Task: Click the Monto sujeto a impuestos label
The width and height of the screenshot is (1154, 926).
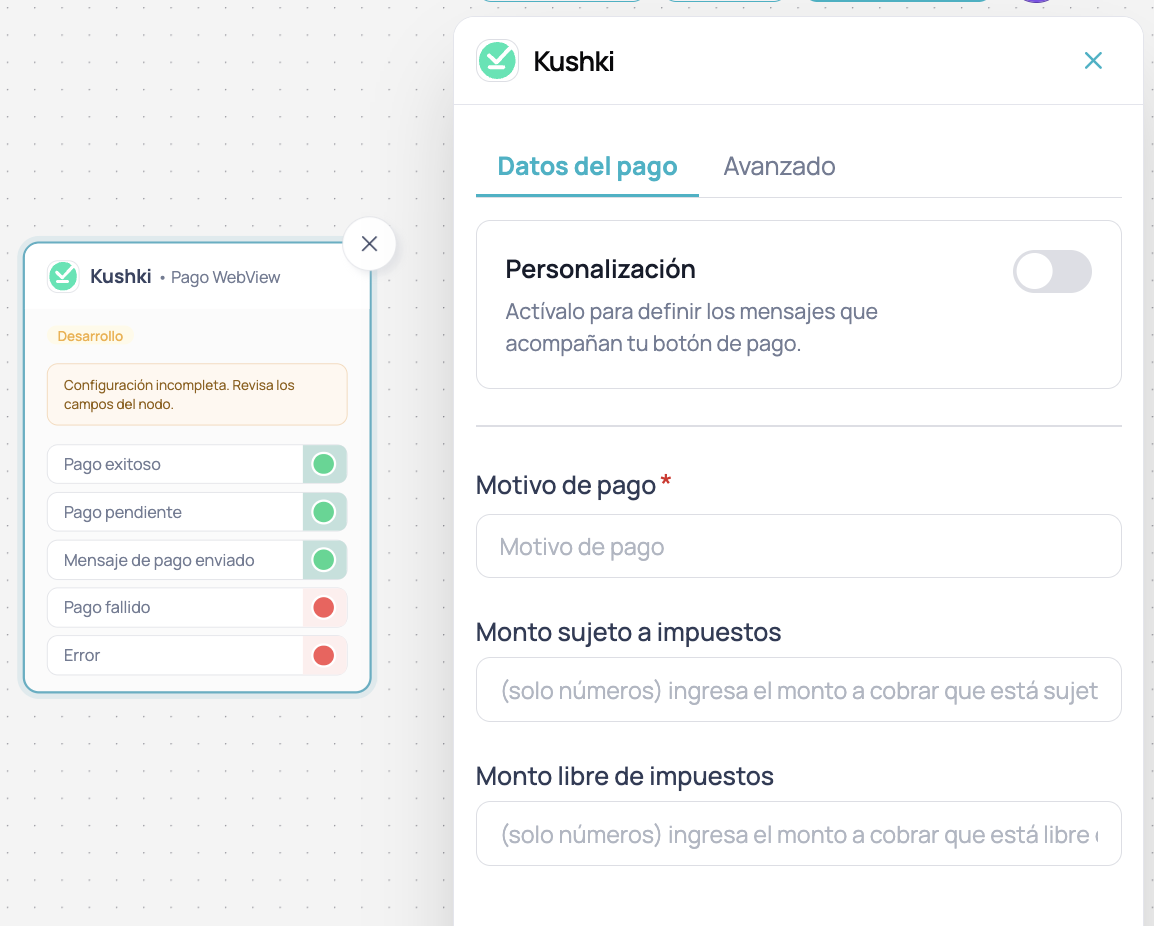Action: [x=629, y=632]
